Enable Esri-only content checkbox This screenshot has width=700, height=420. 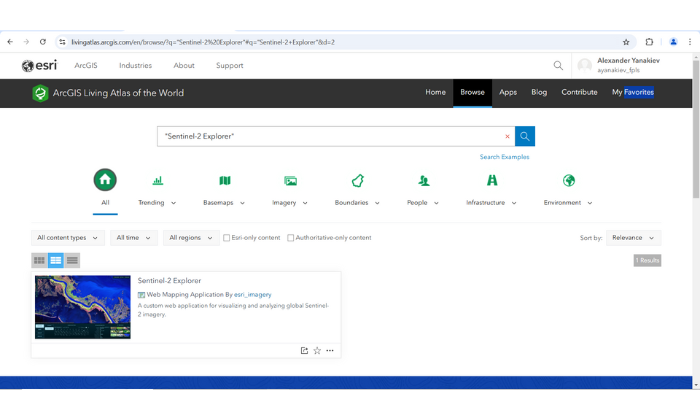pos(227,238)
